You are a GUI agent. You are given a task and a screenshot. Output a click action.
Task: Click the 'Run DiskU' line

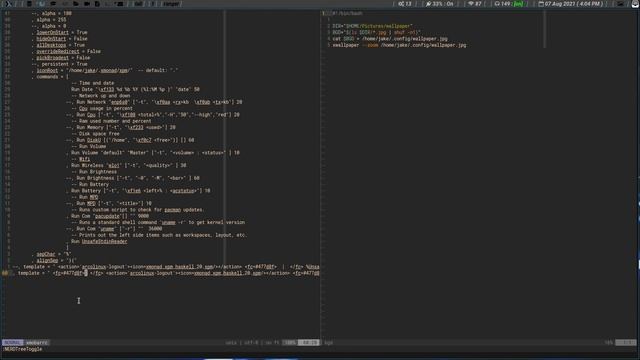tap(130, 140)
